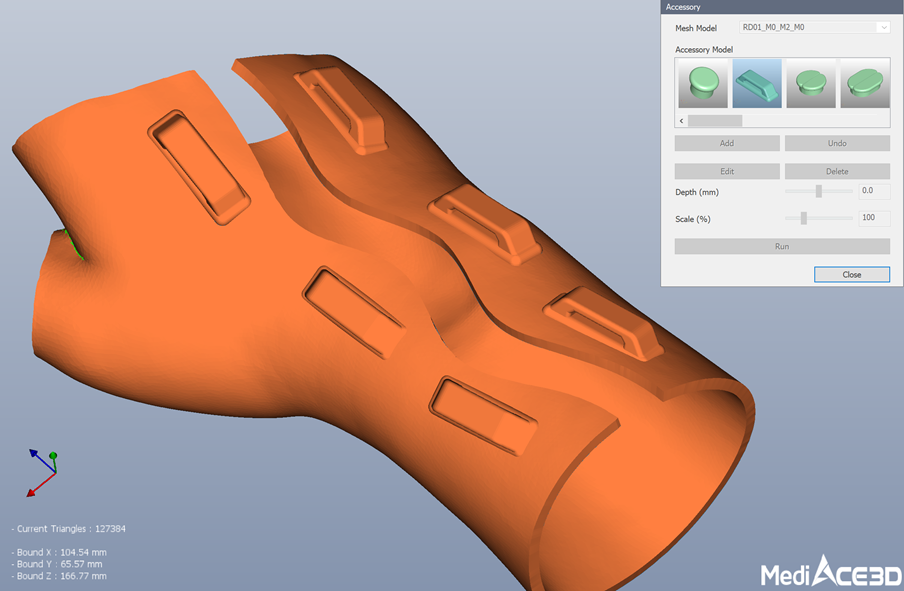Select the rectangular strap loop accessory model
Image resolution: width=904 pixels, height=591 pixels.
[757, 83]
